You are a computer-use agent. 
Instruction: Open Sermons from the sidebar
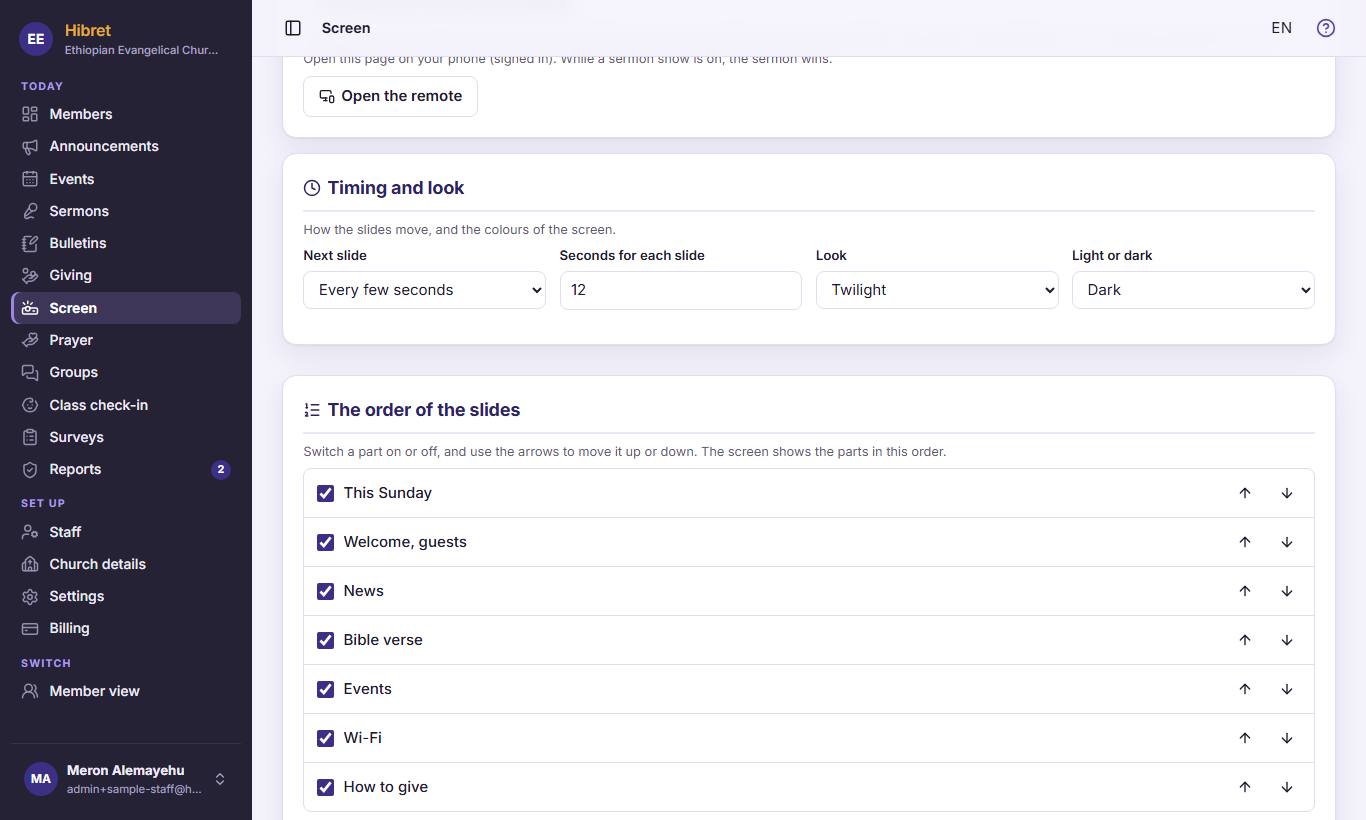click(126, 211)
